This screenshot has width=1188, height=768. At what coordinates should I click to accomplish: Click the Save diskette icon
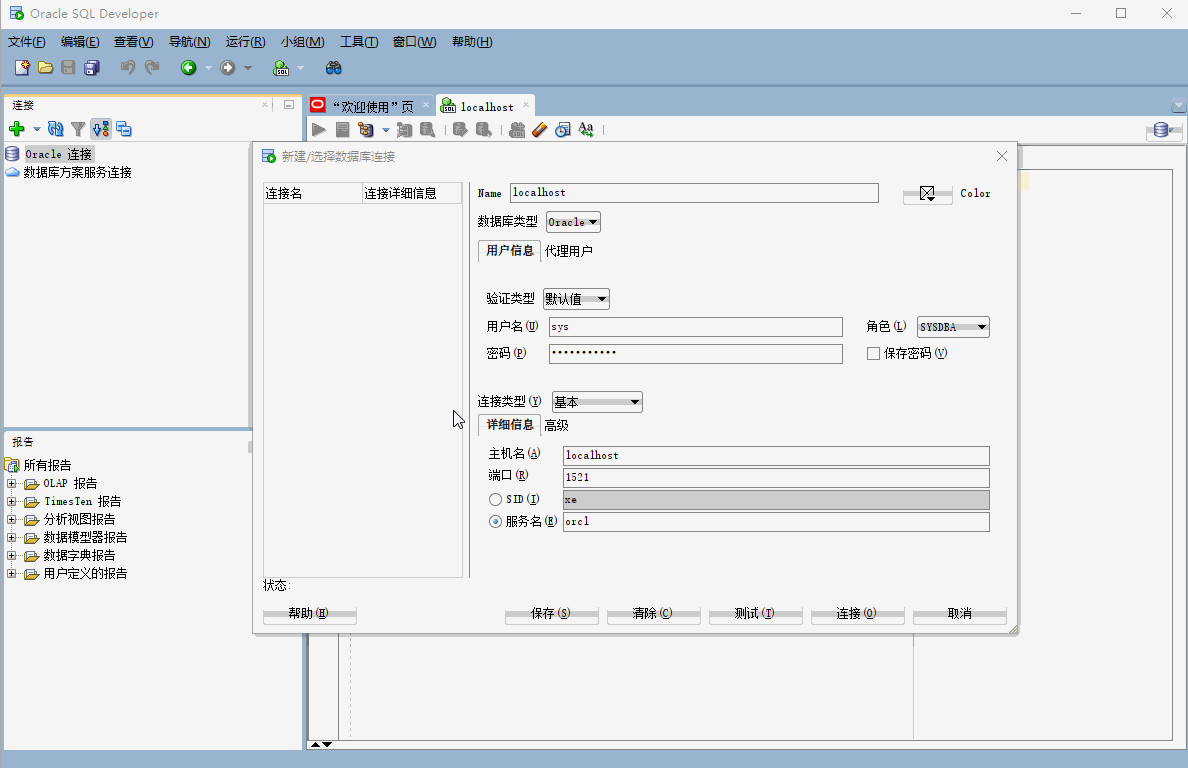click(68, 67)
